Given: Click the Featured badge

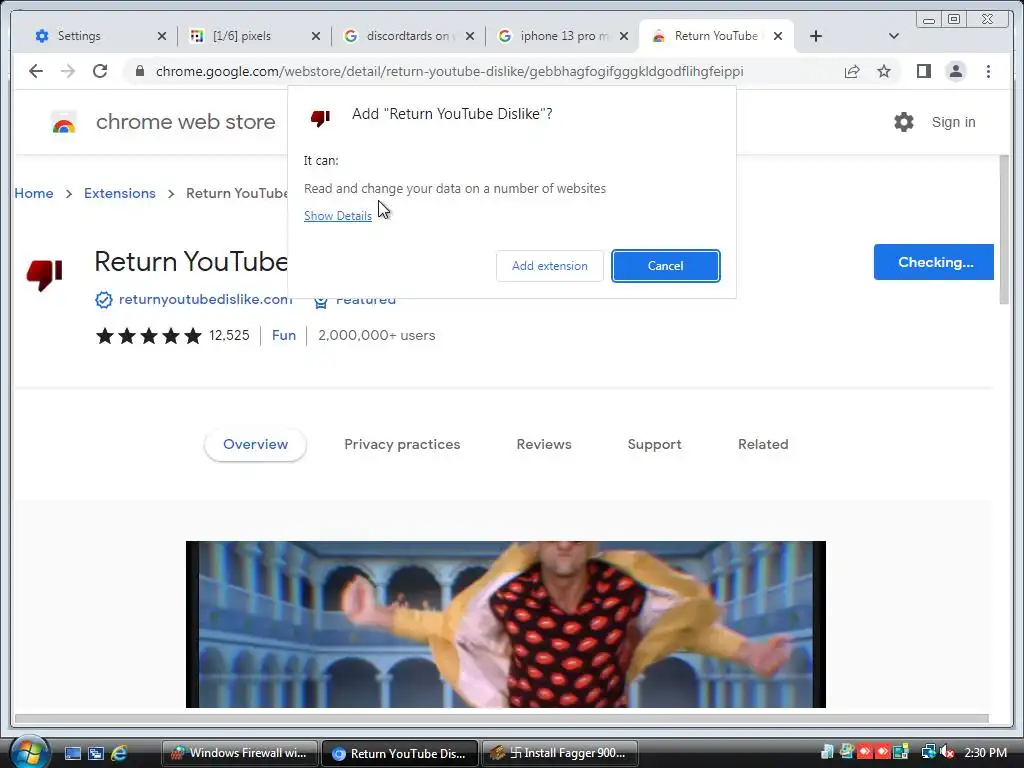Looking at the screenshot, I should pyautogui.click(x=356, y=300).
